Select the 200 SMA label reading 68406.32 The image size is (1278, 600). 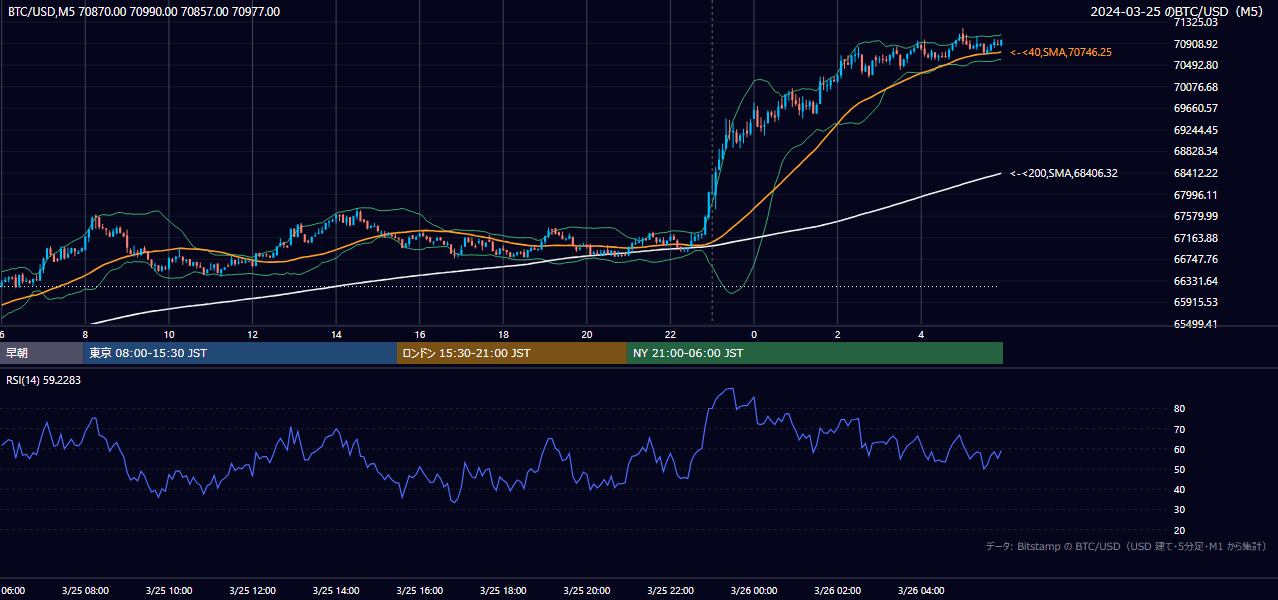click(1064, 173)
